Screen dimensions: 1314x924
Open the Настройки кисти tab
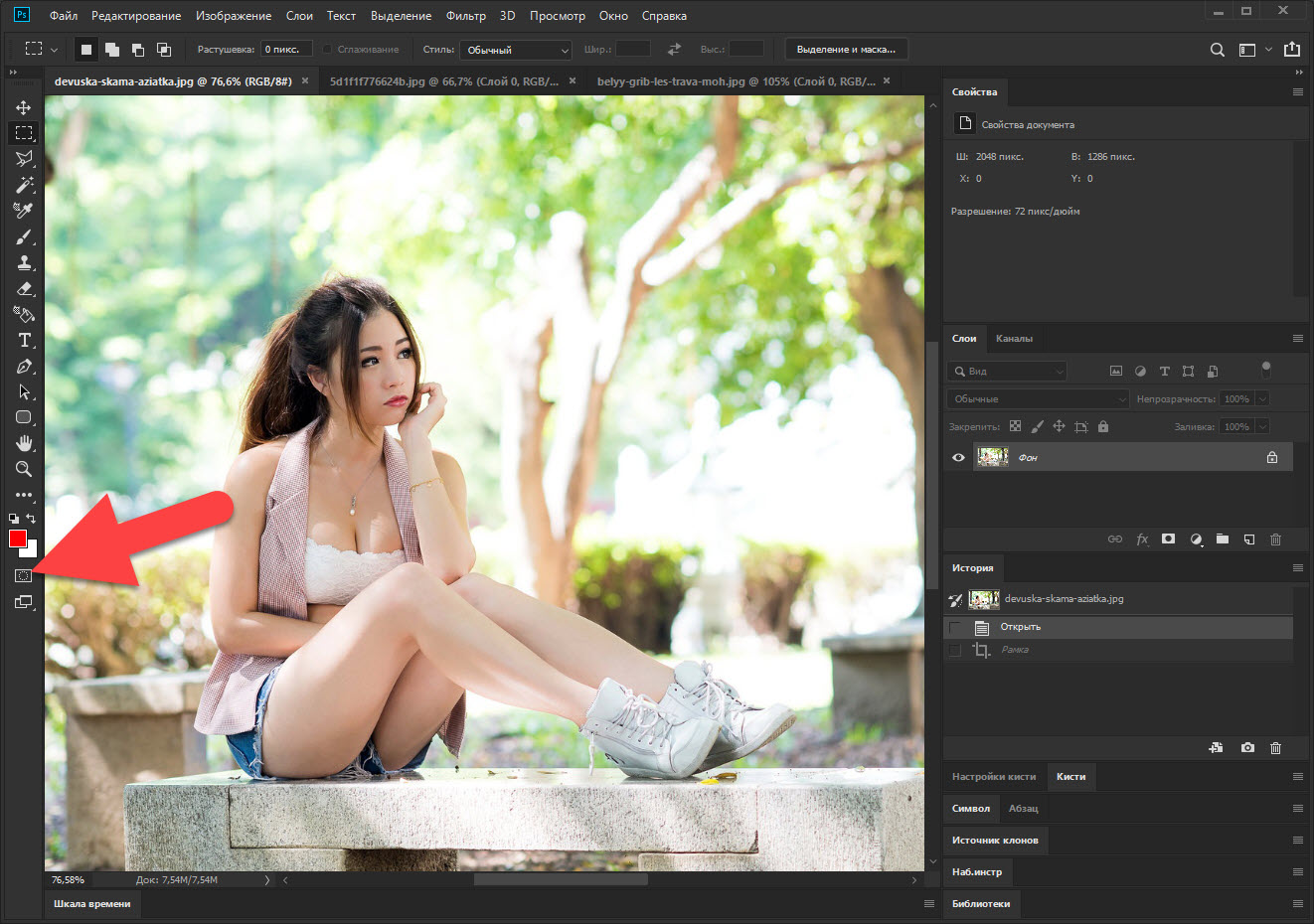[994, 777]
